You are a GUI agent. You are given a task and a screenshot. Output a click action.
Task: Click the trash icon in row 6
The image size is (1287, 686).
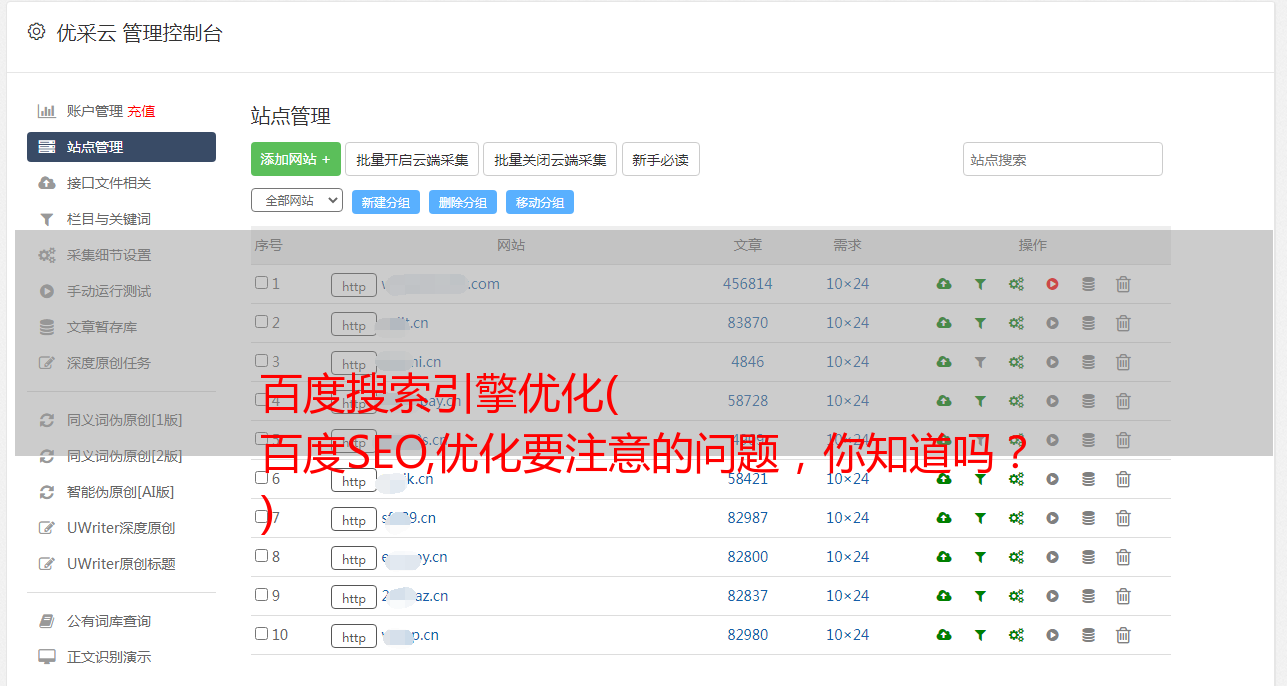(1123, 479)
